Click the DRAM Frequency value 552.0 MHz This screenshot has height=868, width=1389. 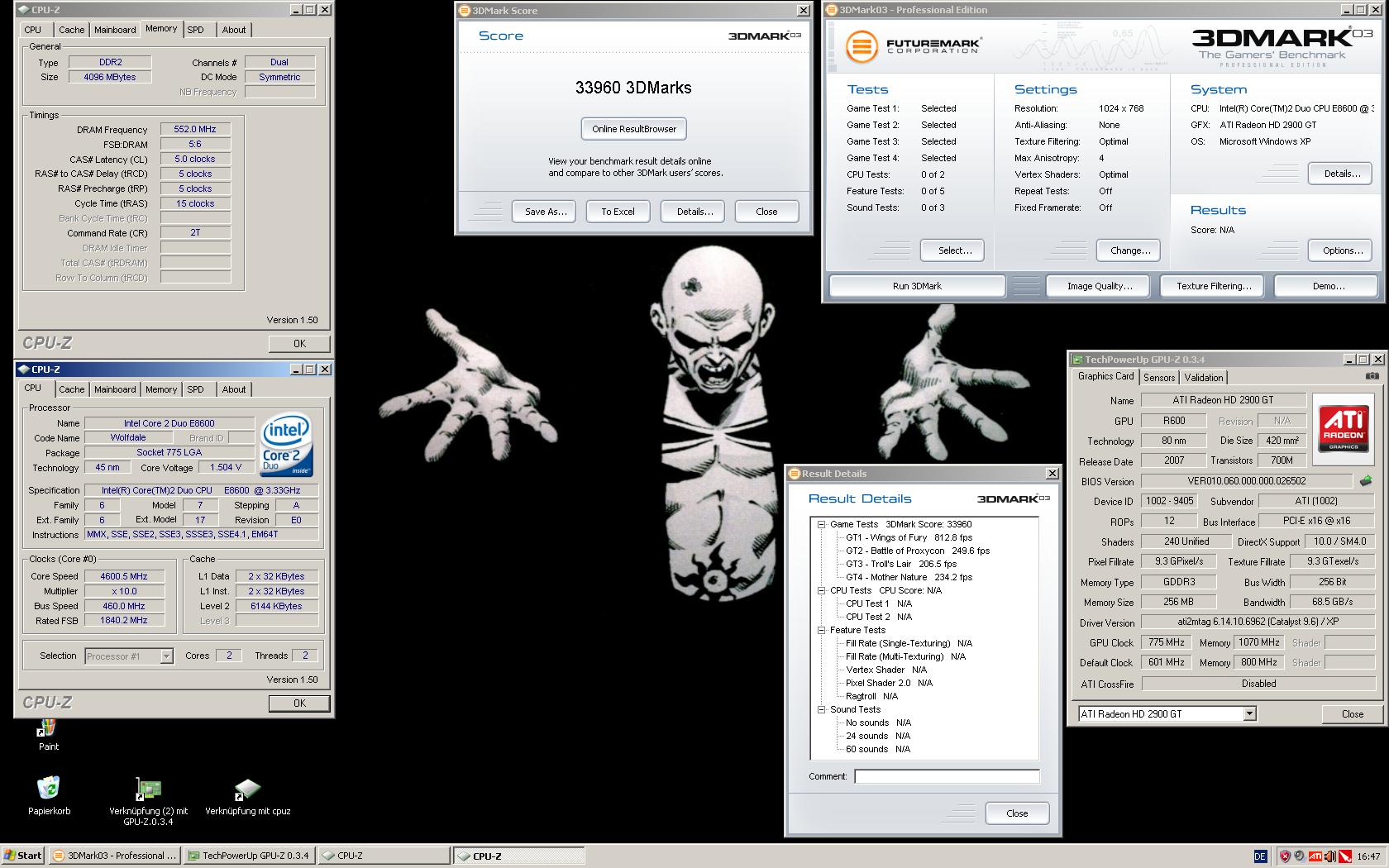[195, 130]
